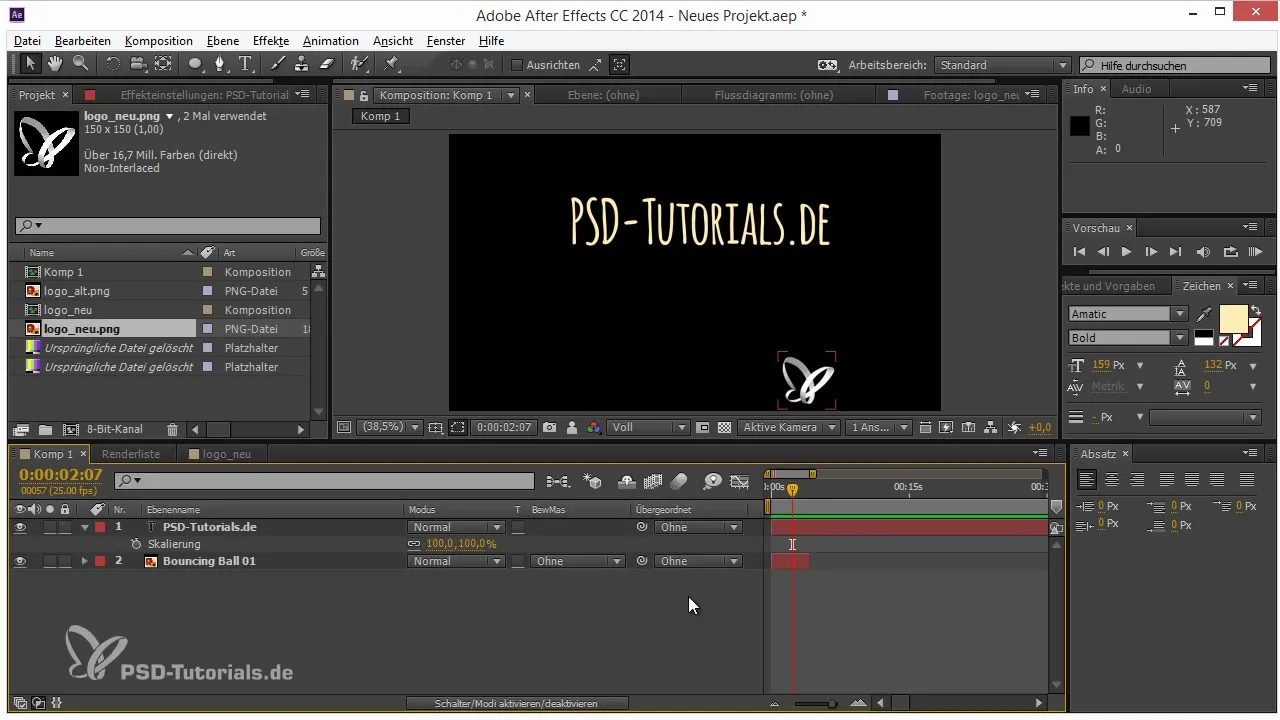Toggle the transparency grid icon
Image resolution: width=1280 pixels, height=720 pixels.
pos(725,427)
